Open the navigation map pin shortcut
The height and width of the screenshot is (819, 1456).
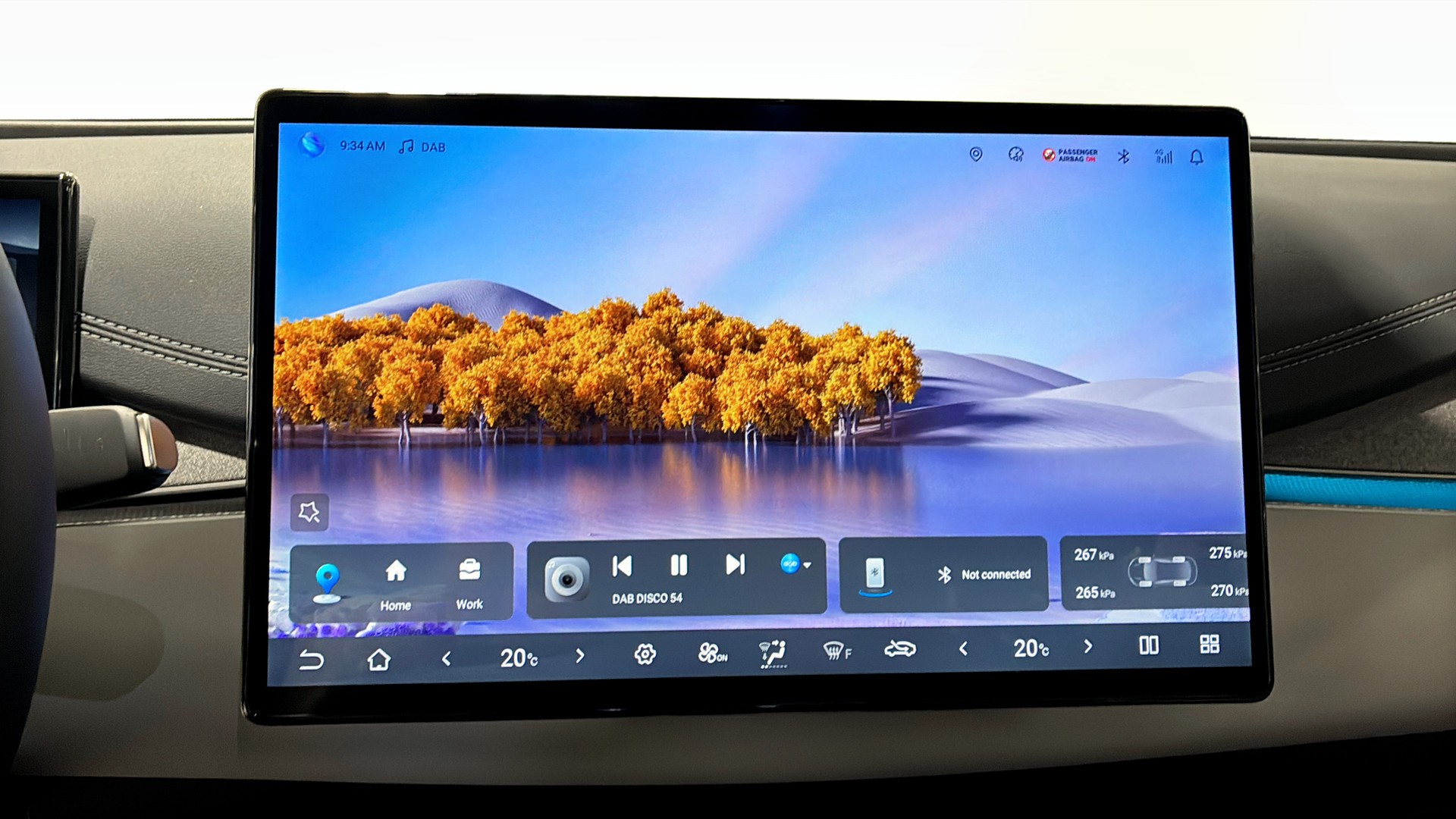327,582
